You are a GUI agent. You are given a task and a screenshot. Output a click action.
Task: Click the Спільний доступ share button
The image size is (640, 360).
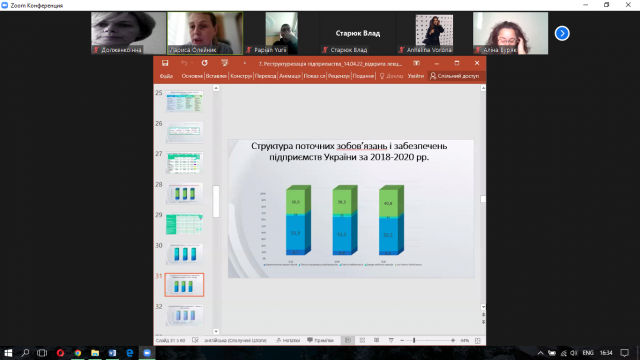point(454,76)
